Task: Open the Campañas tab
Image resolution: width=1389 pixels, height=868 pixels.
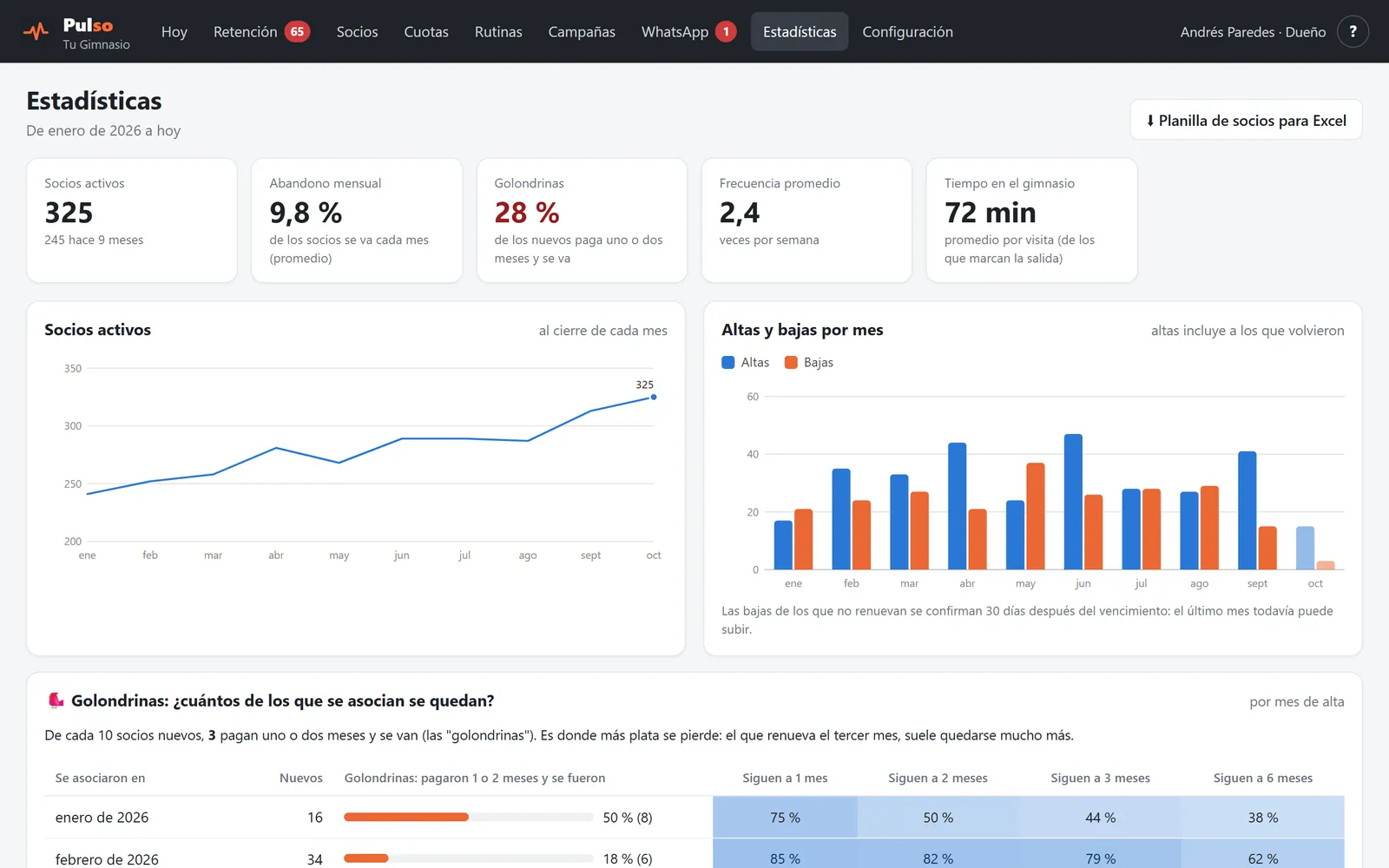Action: click(x=582, y=32)
